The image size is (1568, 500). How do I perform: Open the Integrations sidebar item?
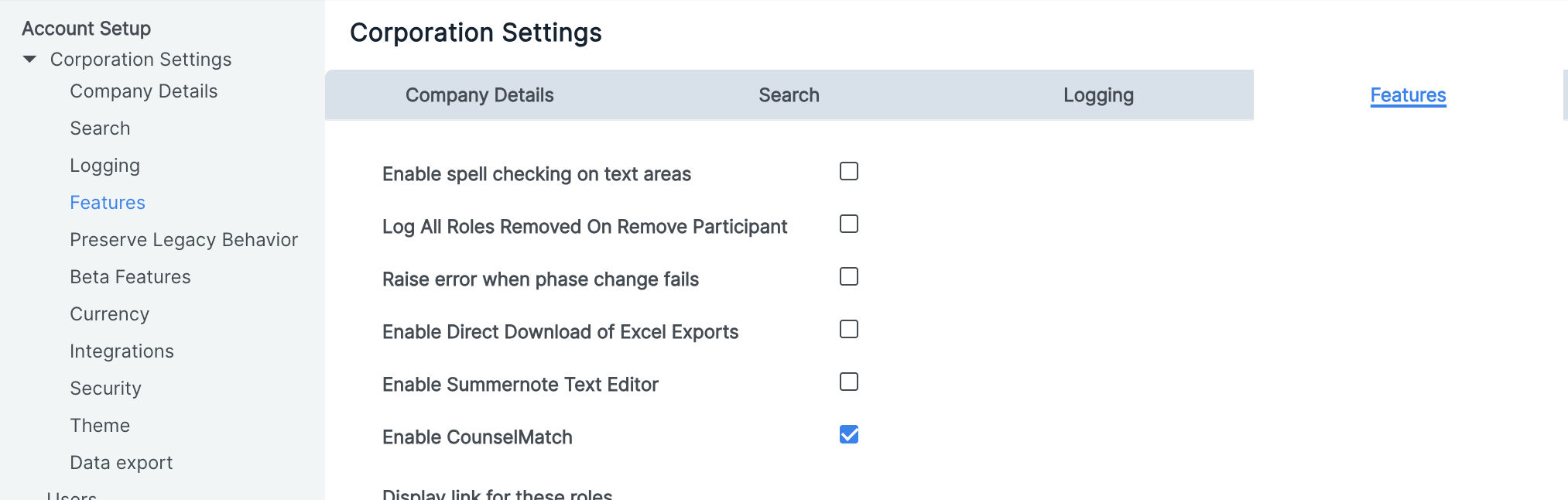pyautogui.click(x=122, y=351)
